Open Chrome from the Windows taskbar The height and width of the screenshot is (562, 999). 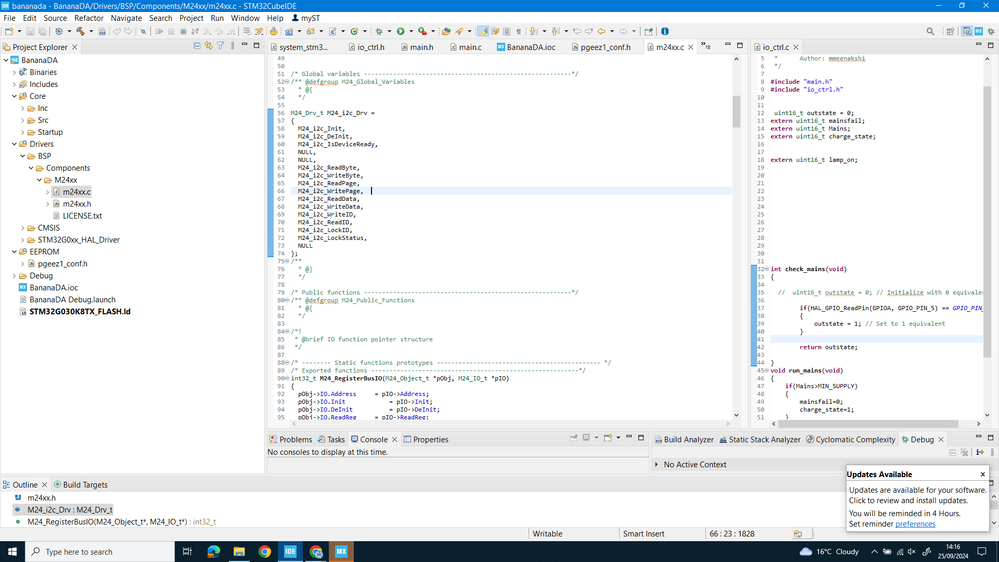264,551
